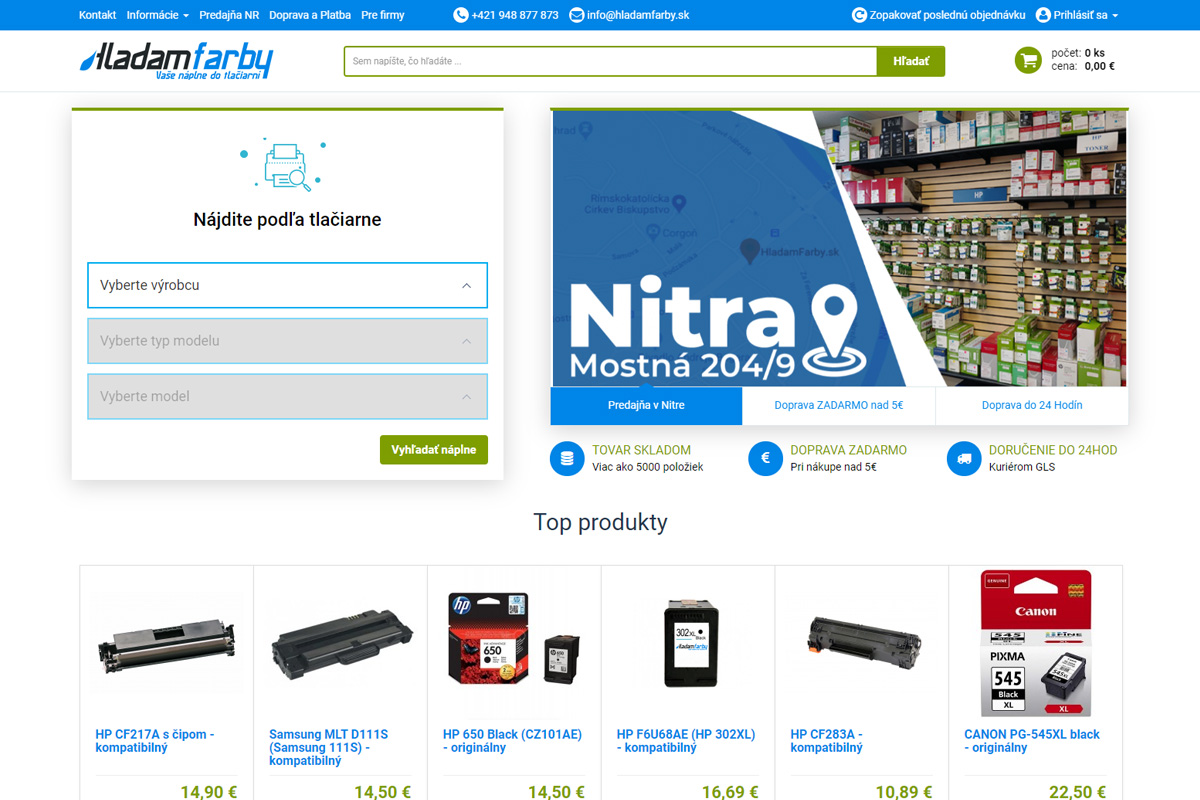1200x800 pixels.
Task: Click the HP 650 Black cartridge thumbnail
Action: click(514, 640)
